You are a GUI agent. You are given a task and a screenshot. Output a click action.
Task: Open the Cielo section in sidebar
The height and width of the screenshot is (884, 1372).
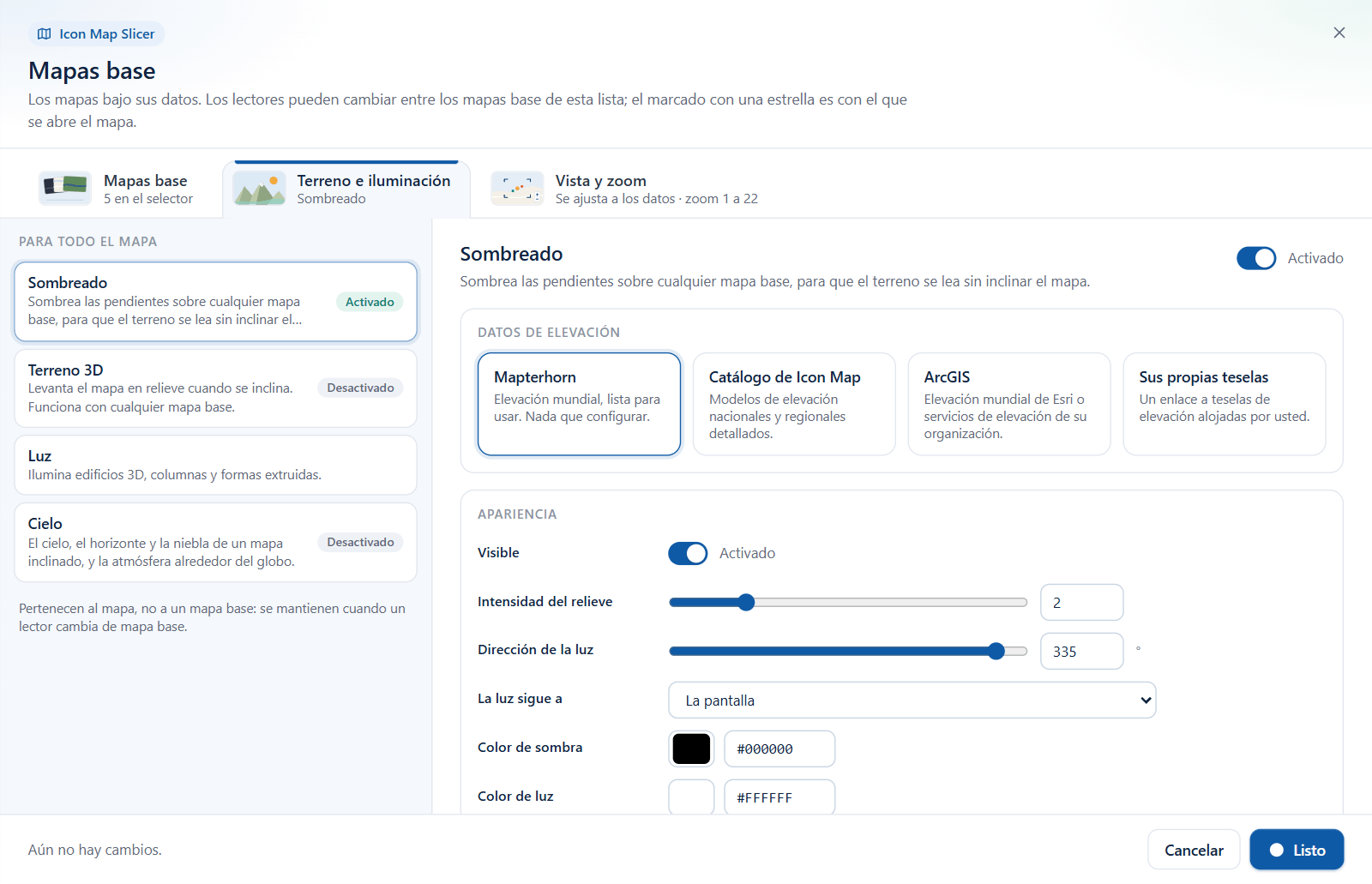click(215, 542)
